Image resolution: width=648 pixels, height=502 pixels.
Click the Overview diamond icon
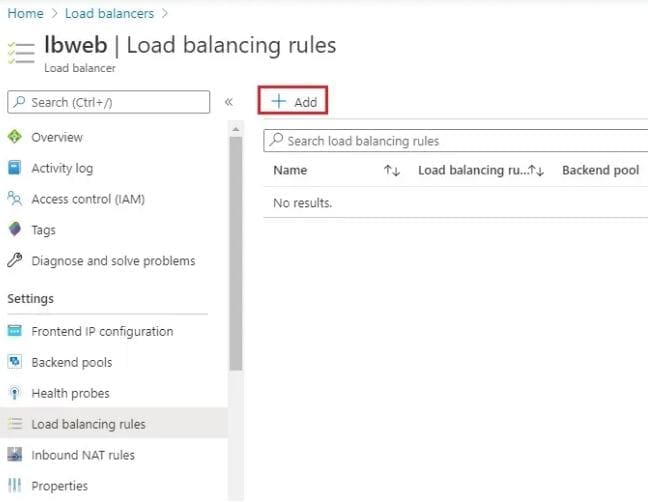pyautogui.click(x=14, y=137)
